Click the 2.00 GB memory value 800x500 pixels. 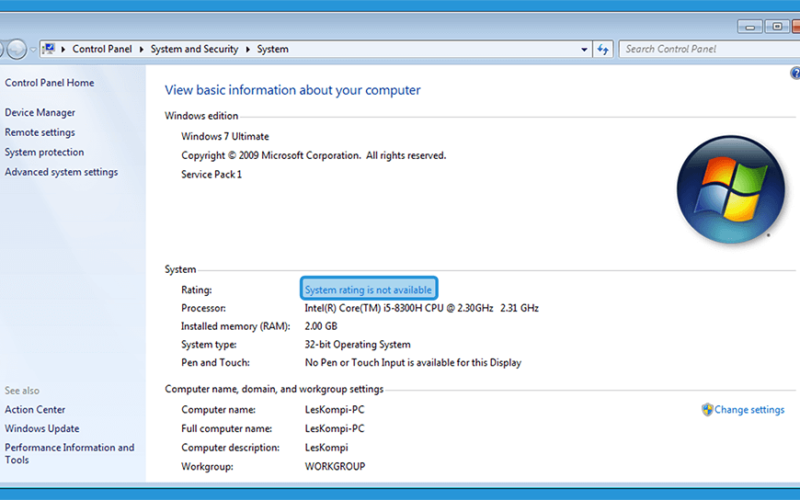(x=321, y=326)
